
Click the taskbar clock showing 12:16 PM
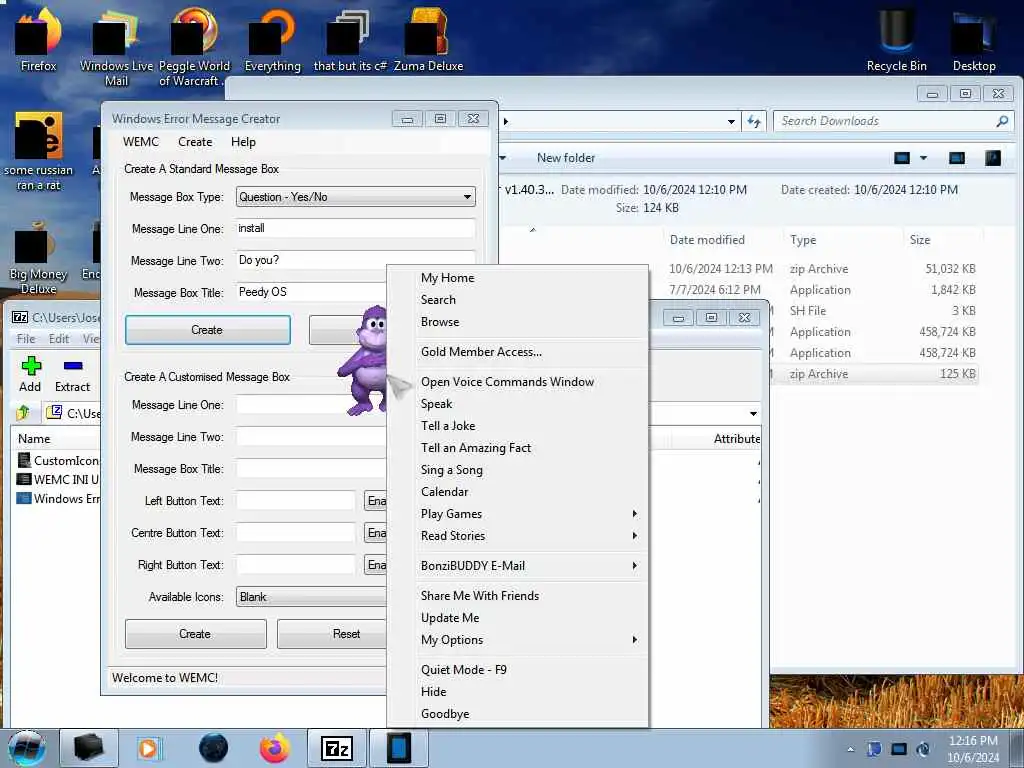(x=973, y=749)
